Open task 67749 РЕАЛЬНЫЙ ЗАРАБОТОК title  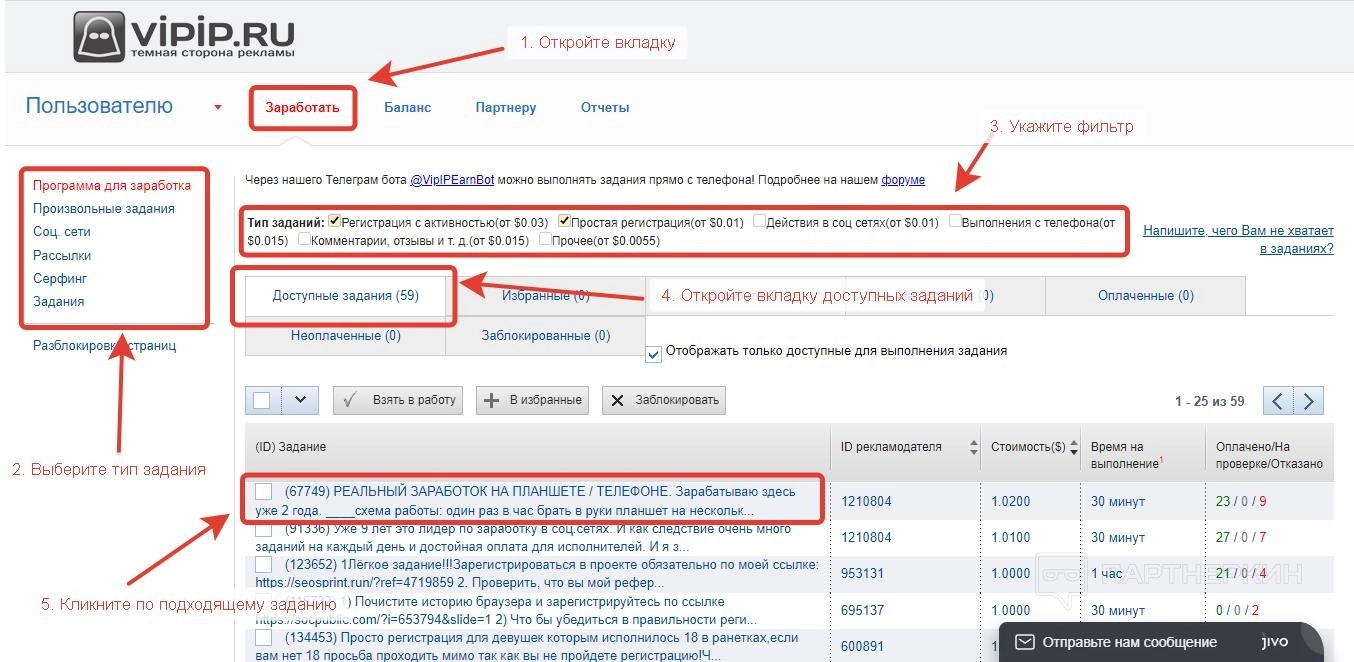coord(526,501)
